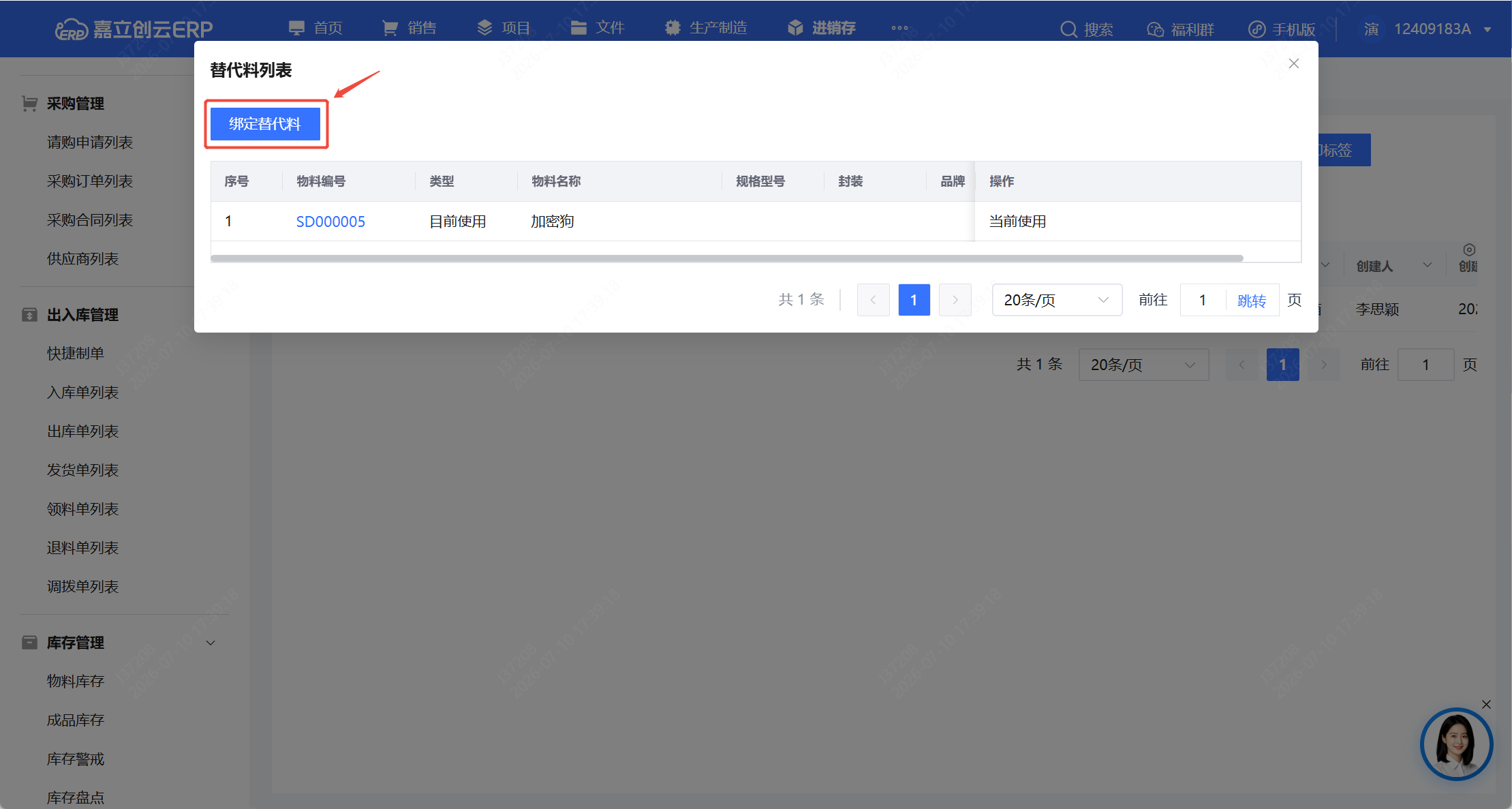Open 创建人 column filter chevron
This screenshot has width=1512, height=809.
point(1427,265)
